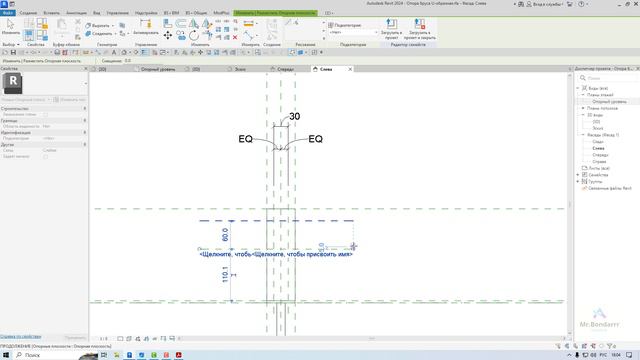The width and height of the screenshot is (640, 360).
Task: Open the Вид ribbon tab
Action: point(96,13)
